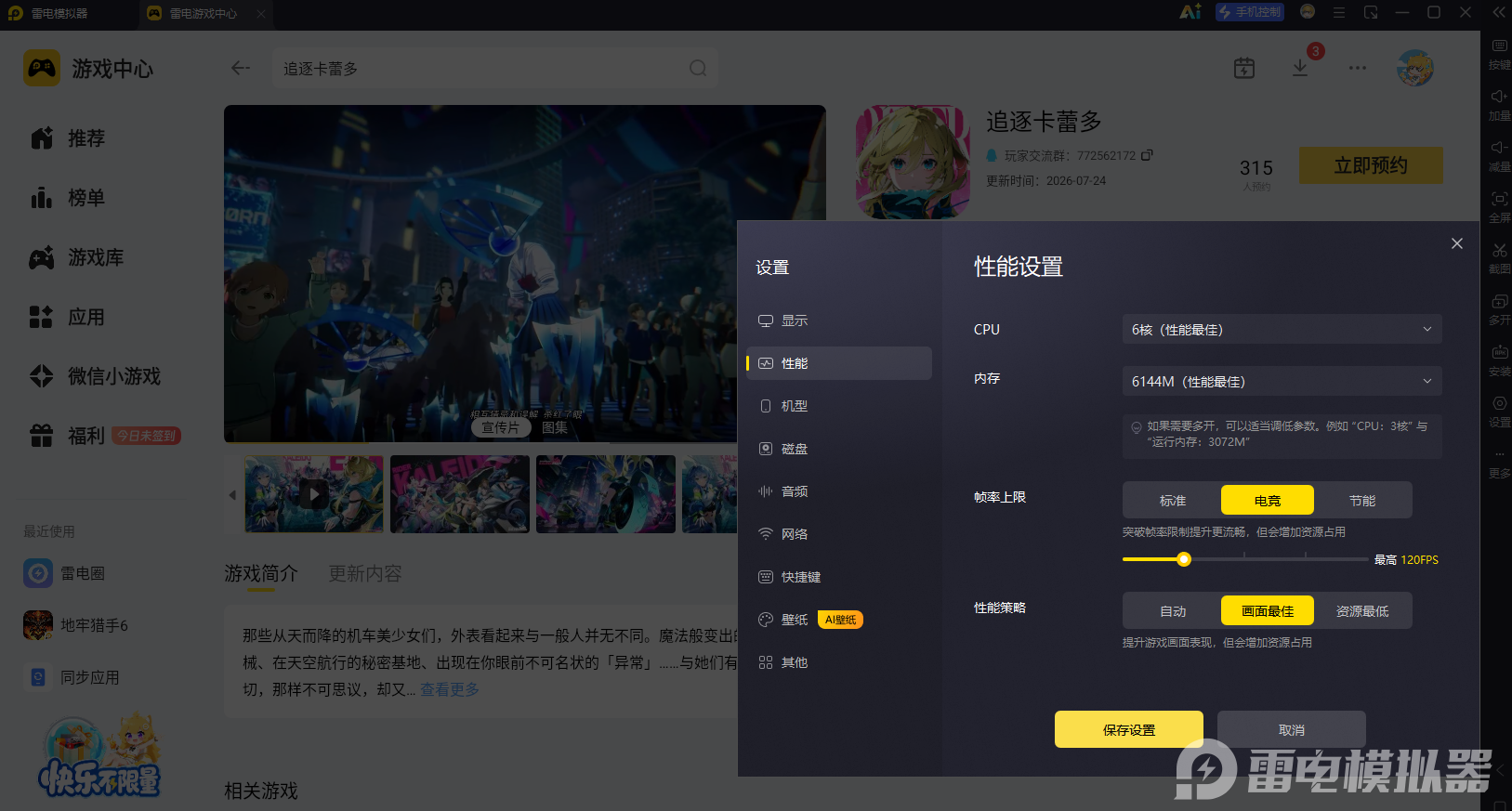Open the three-dot more menu in Game Center
Screen dimensions: 1512x811
(1358, 68)
